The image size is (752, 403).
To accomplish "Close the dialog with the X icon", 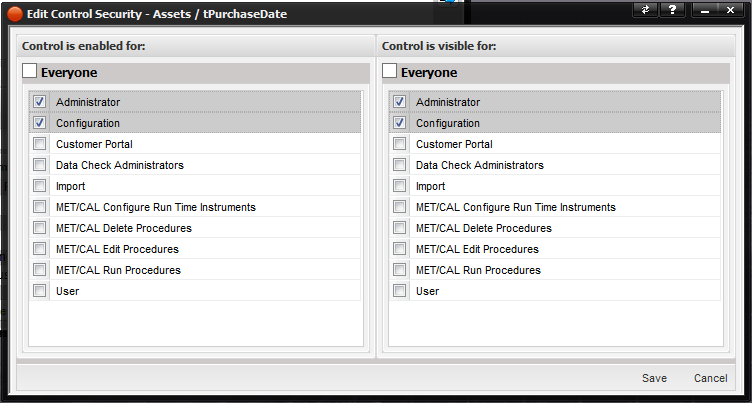I will [x=730, y=10].
